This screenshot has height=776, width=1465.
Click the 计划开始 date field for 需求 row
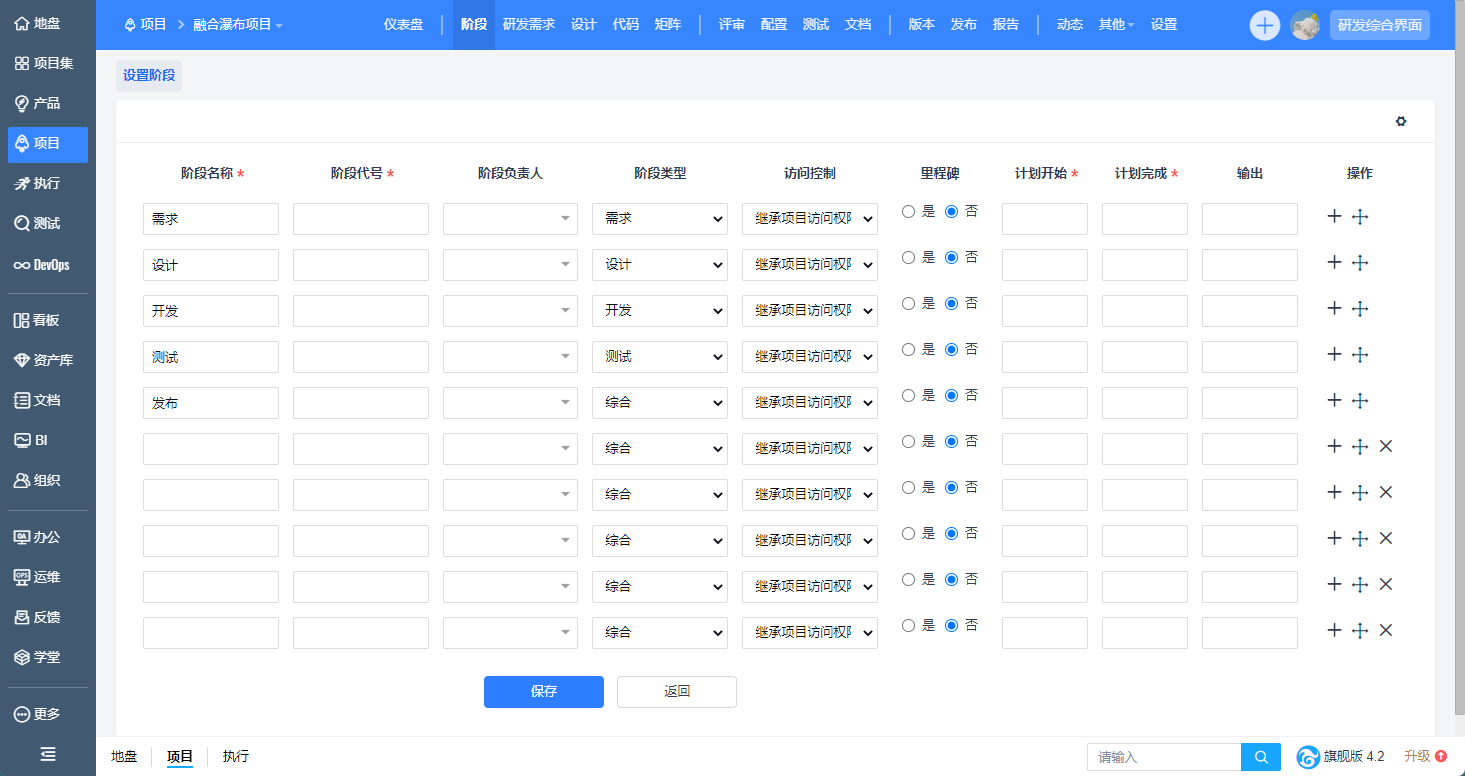pos(1044,219)
